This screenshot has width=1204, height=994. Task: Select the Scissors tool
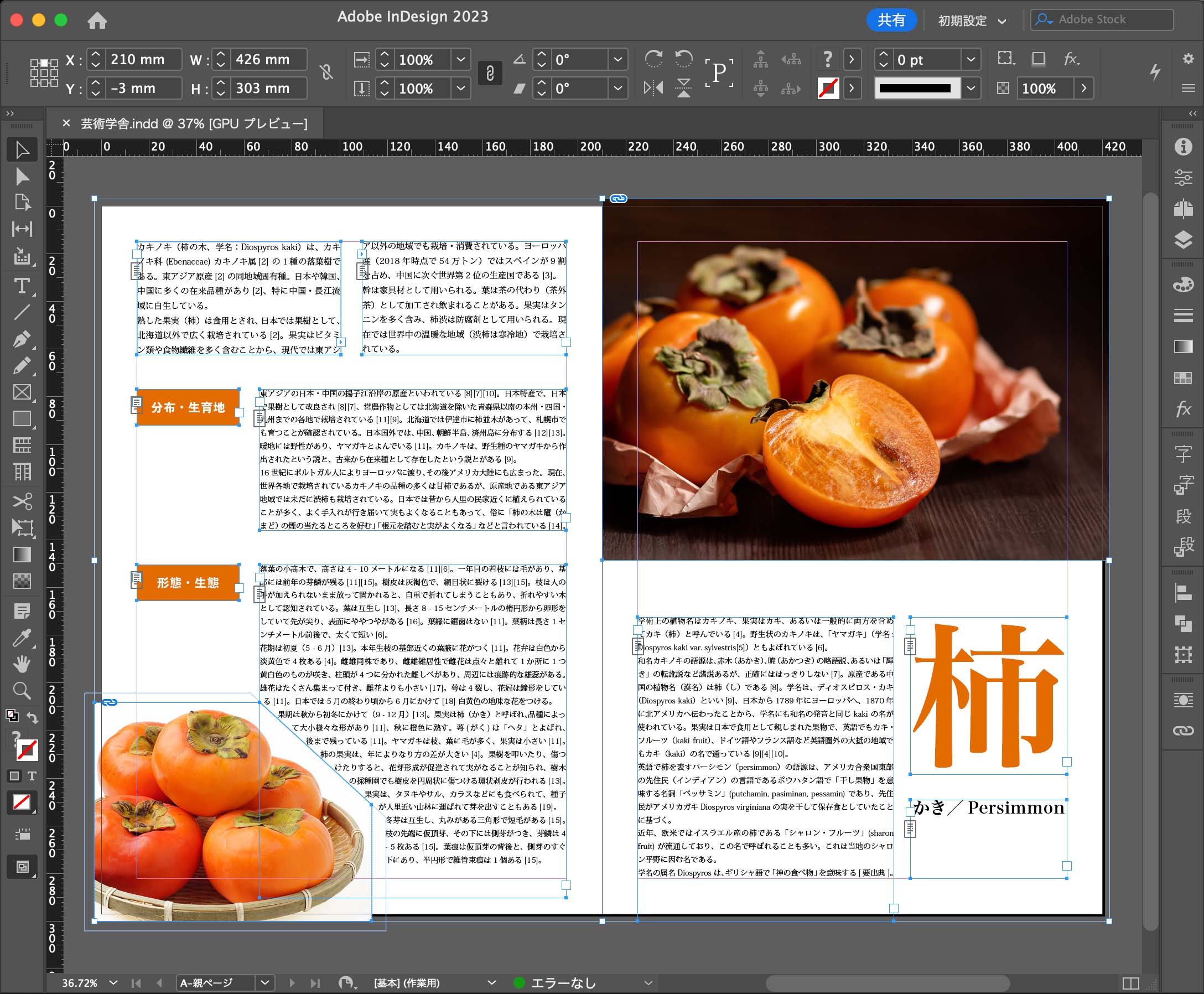click(x=22, y=501)
